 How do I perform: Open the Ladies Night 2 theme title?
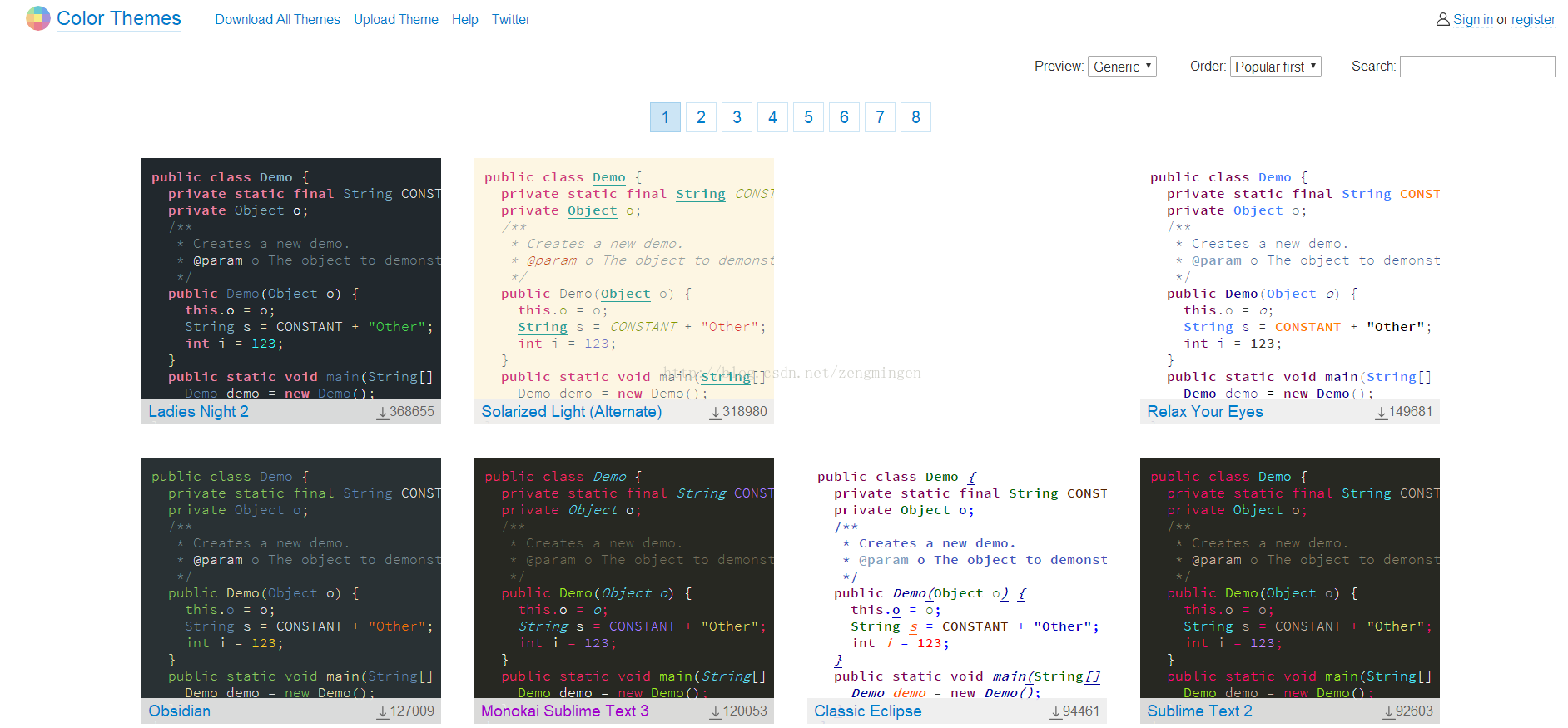198,412
